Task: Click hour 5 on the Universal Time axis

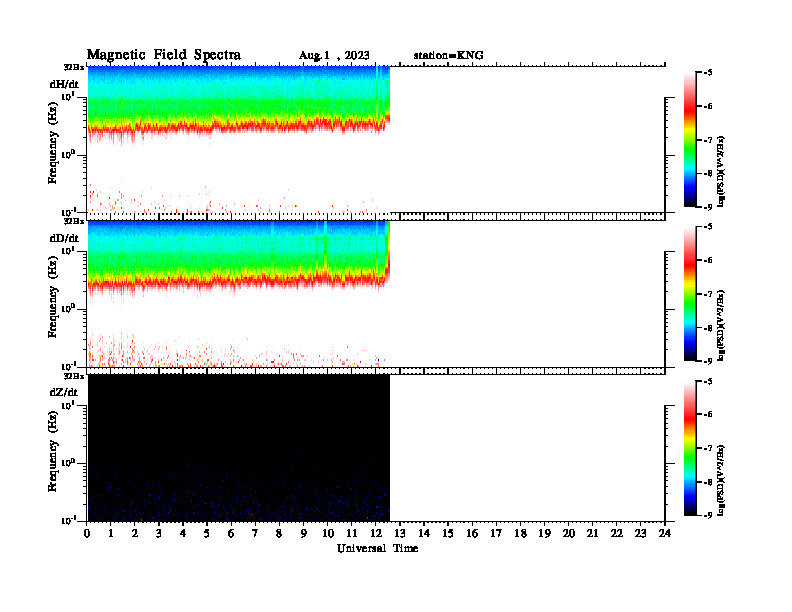Action: click(207, 533)
